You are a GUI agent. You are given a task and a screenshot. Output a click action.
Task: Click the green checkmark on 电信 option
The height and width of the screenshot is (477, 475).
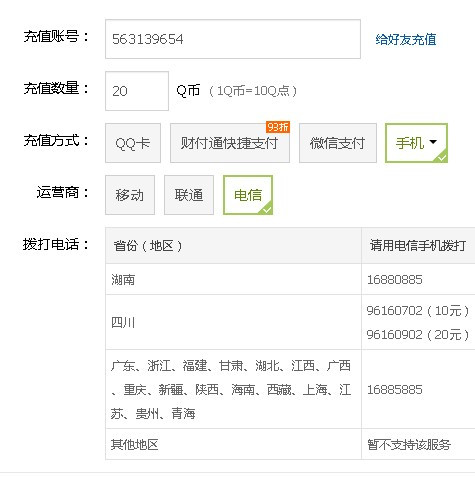tap(267, 210)
